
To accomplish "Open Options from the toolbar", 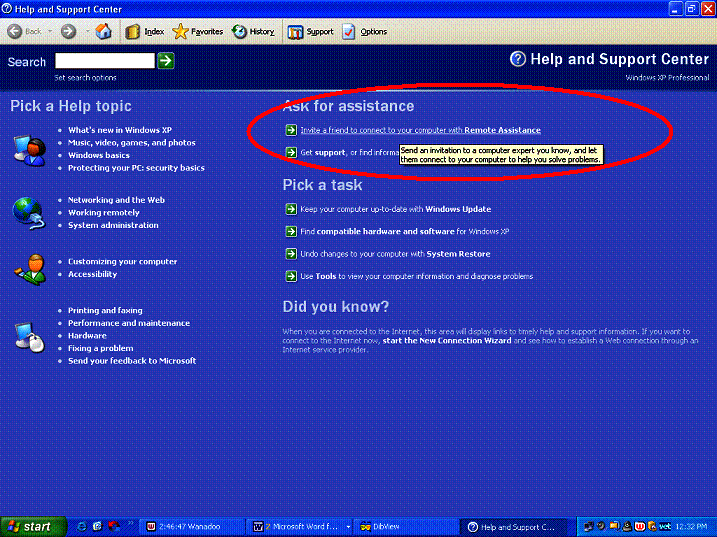I will pyautogui.click(x=364, y=31).
